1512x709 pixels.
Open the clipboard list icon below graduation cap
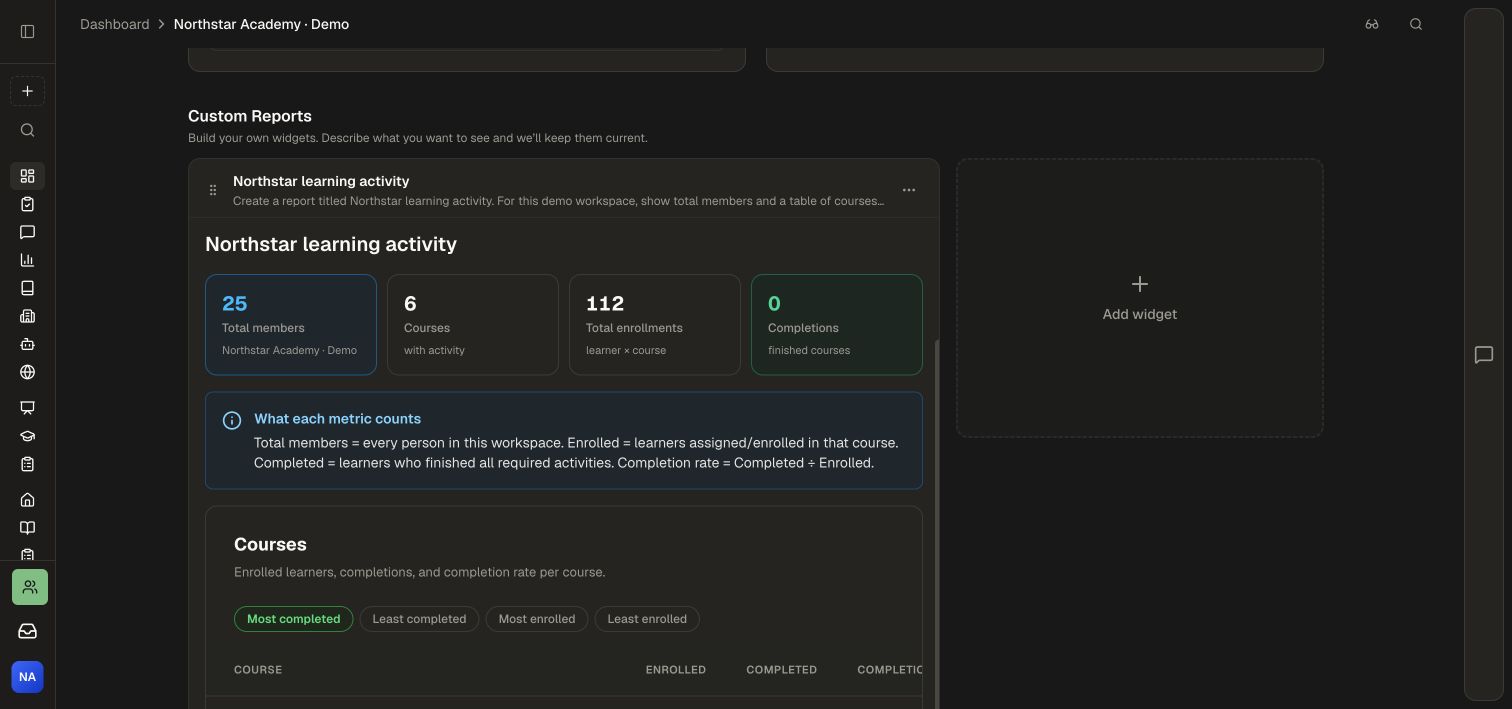click(x=27, y=464)
